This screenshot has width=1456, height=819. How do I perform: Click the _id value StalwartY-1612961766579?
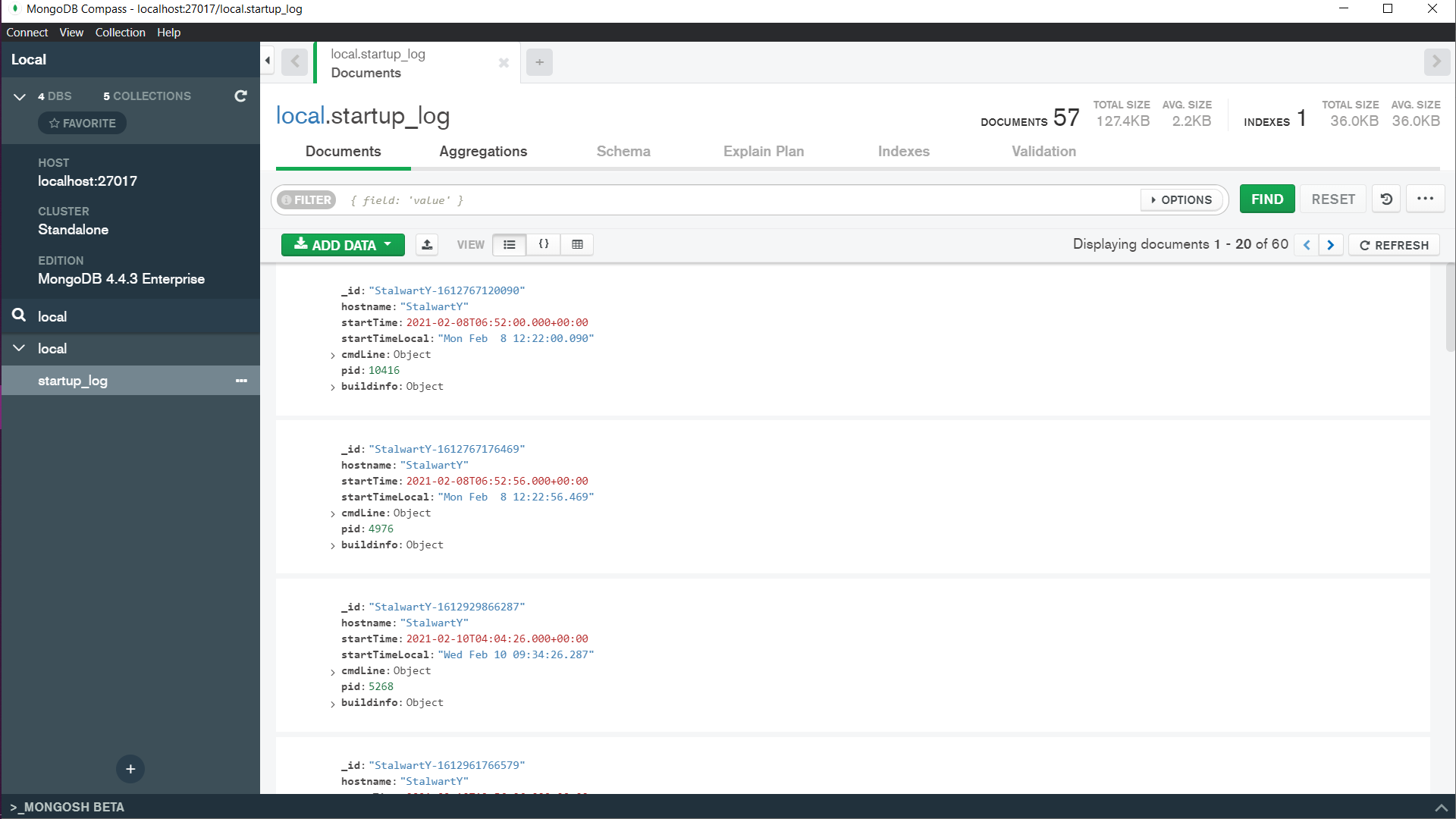[447, 765]
